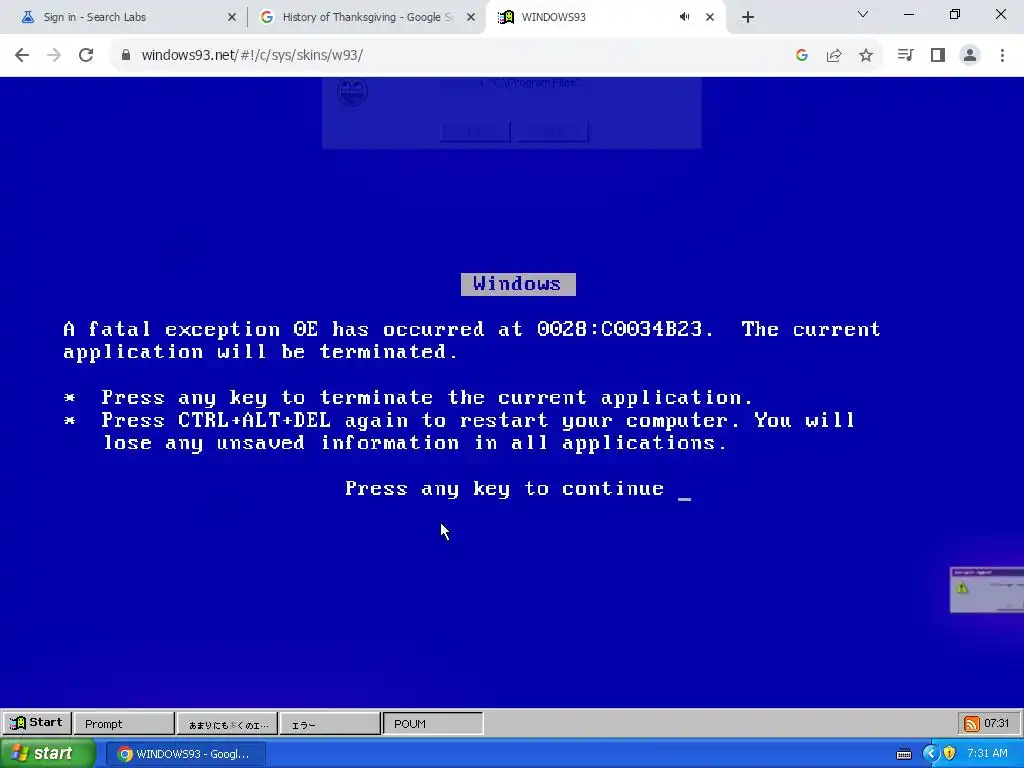Close the WINDOWS93 tab

tap(710, 17)
